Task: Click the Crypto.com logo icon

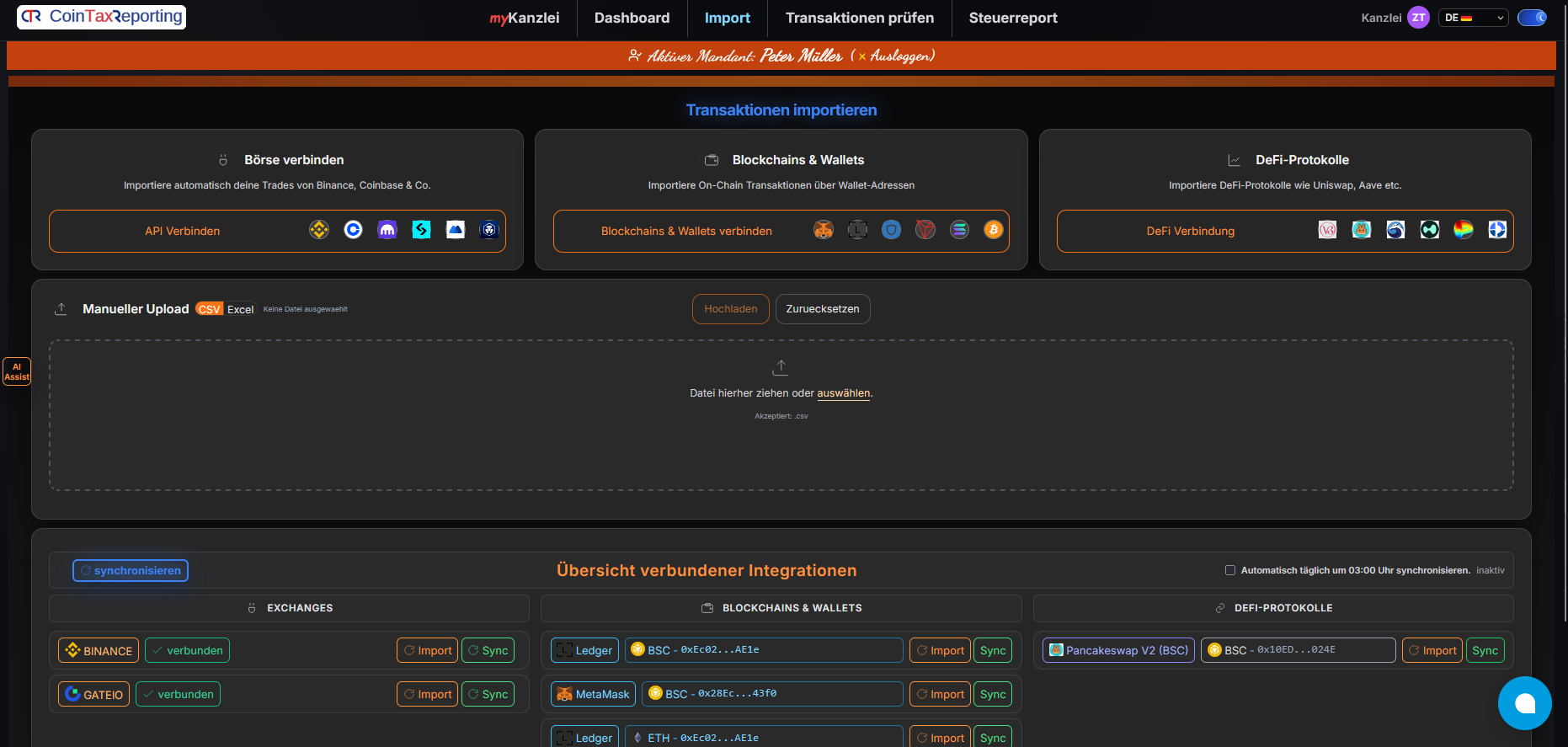Action: (489, 230)
